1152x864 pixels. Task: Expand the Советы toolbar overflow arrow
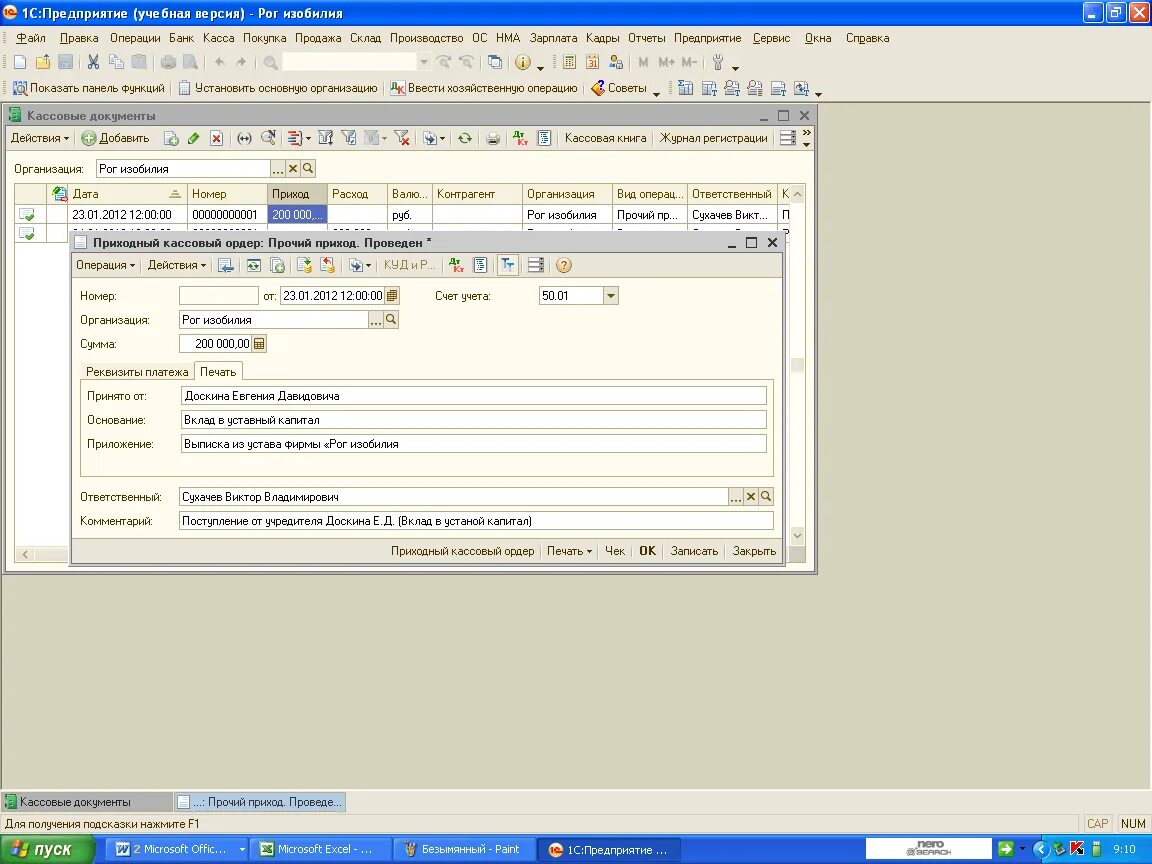(x=656, y=93)
